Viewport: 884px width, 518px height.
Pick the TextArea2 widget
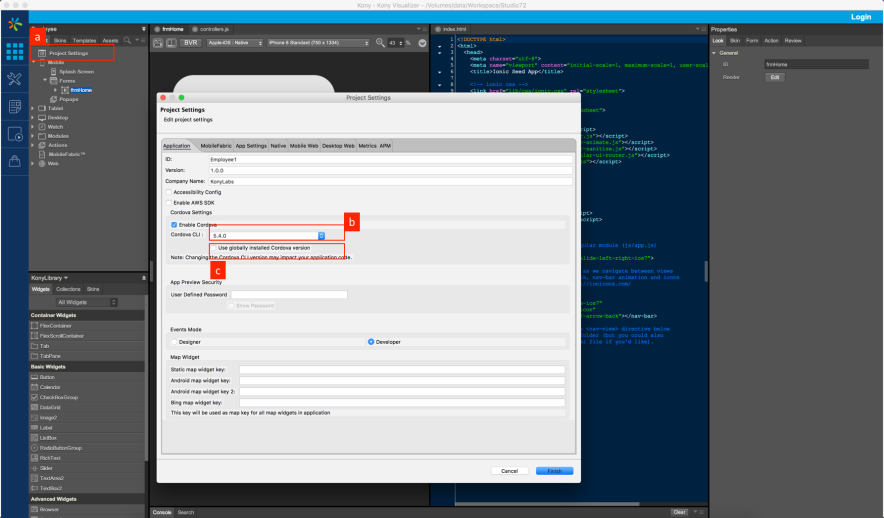point(51,478)
